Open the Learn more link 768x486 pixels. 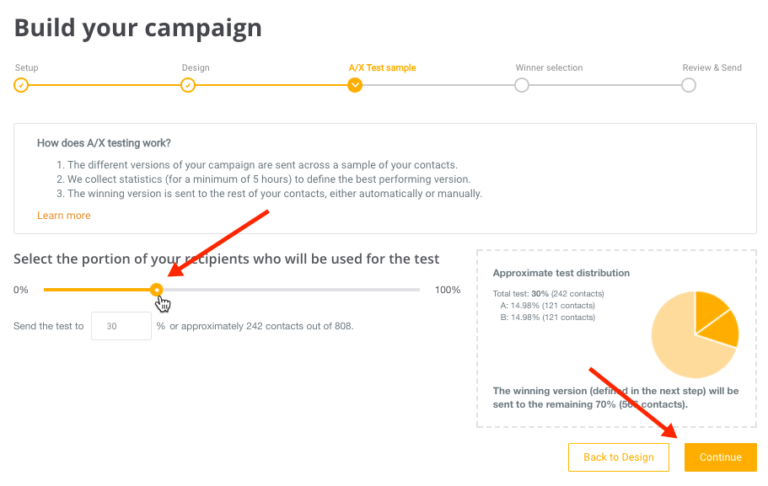click(x=64, y=216)
